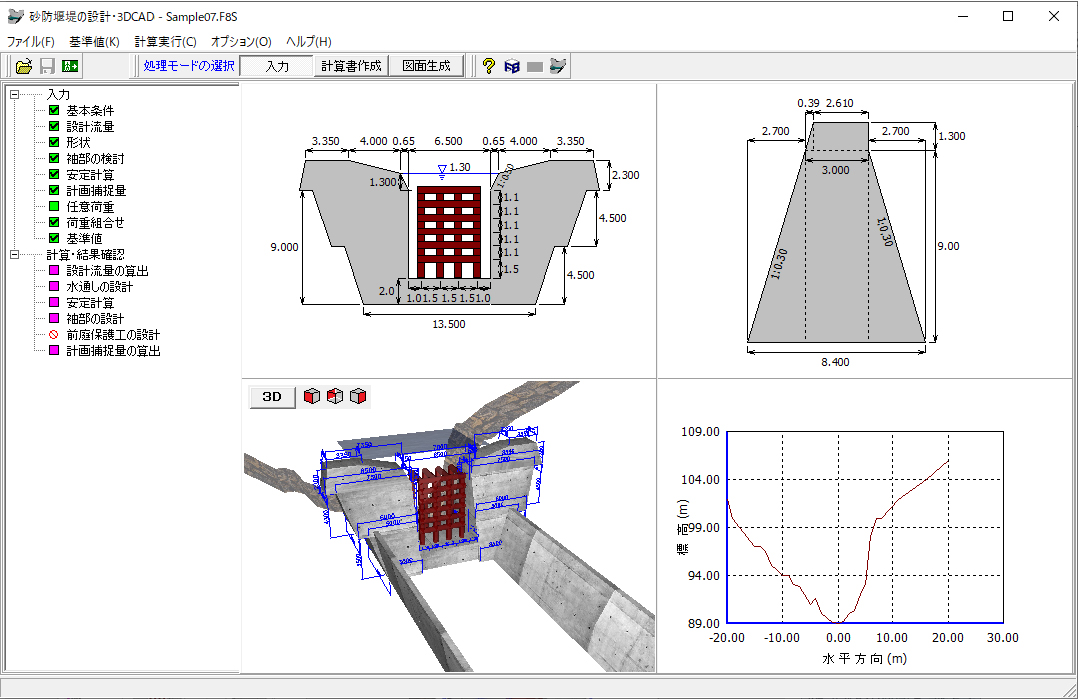Select the unchecked 任意荷重 tree item

(x=90, y=207)
